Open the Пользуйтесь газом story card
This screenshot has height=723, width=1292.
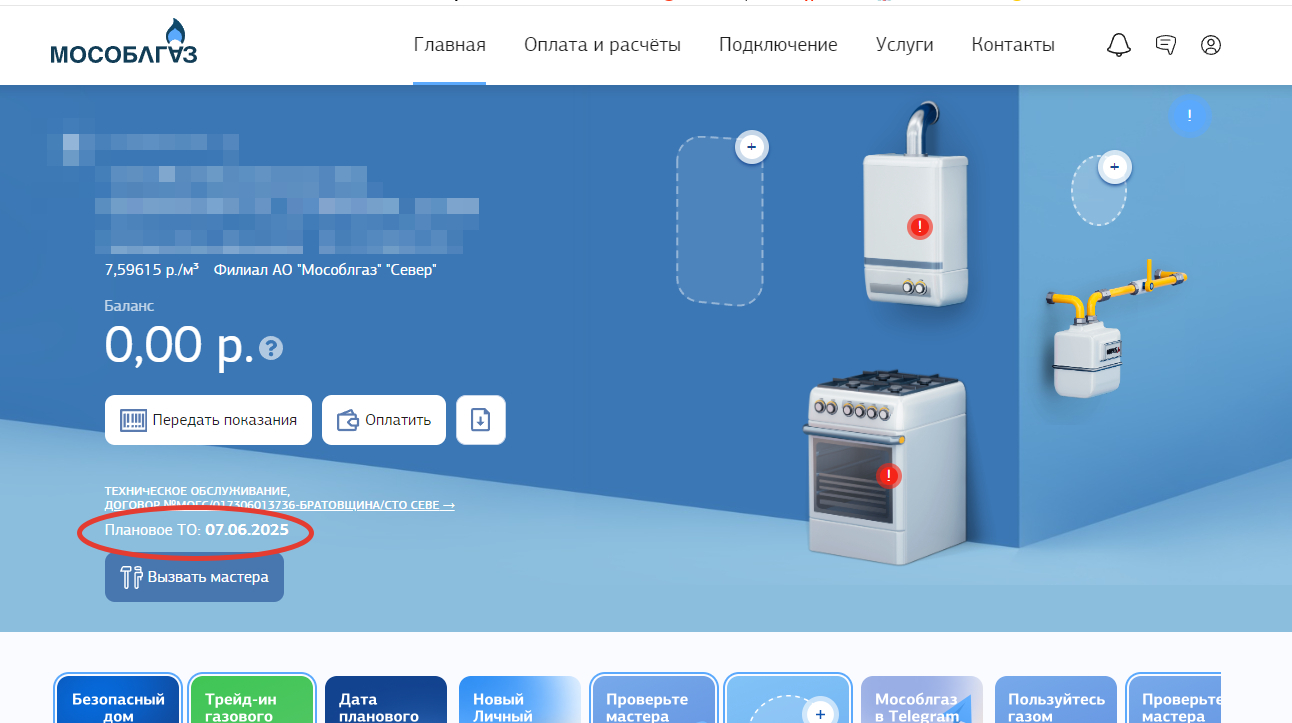tap(1055, 700)
